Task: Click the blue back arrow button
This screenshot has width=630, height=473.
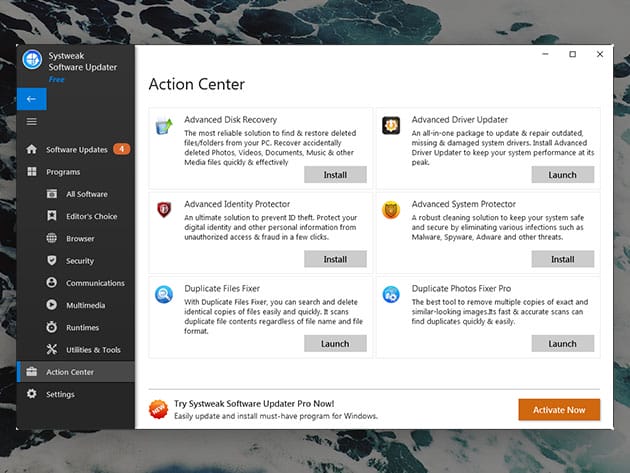Action: pos(32,99)
